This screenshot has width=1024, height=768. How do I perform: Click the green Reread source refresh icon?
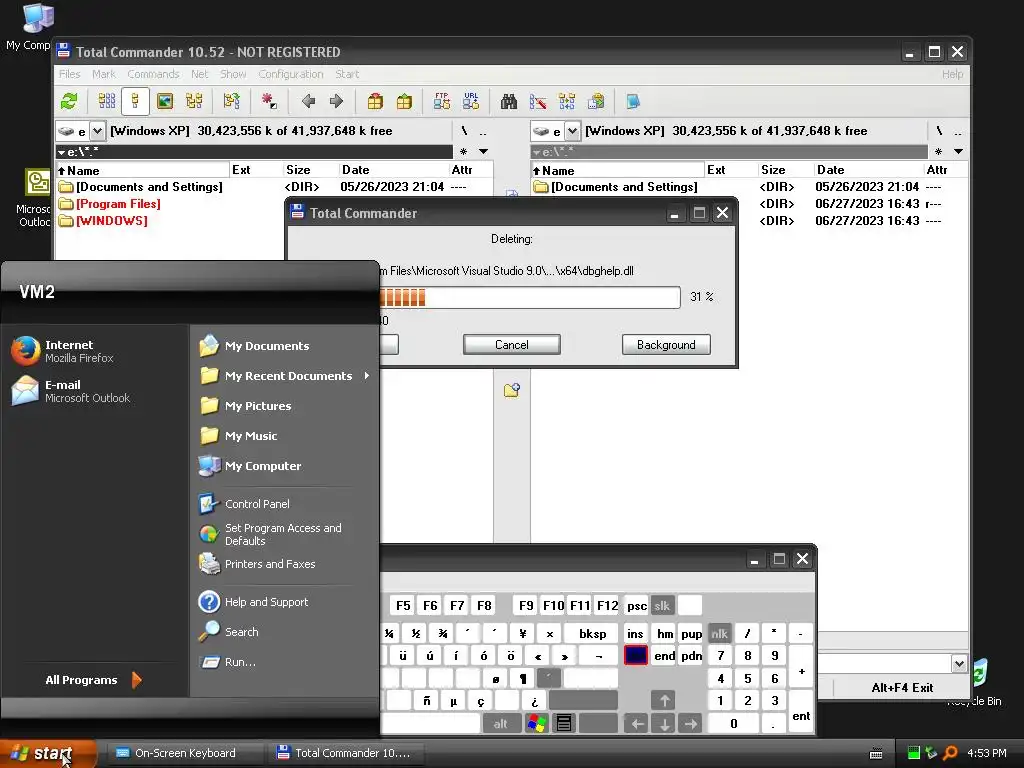69,101
